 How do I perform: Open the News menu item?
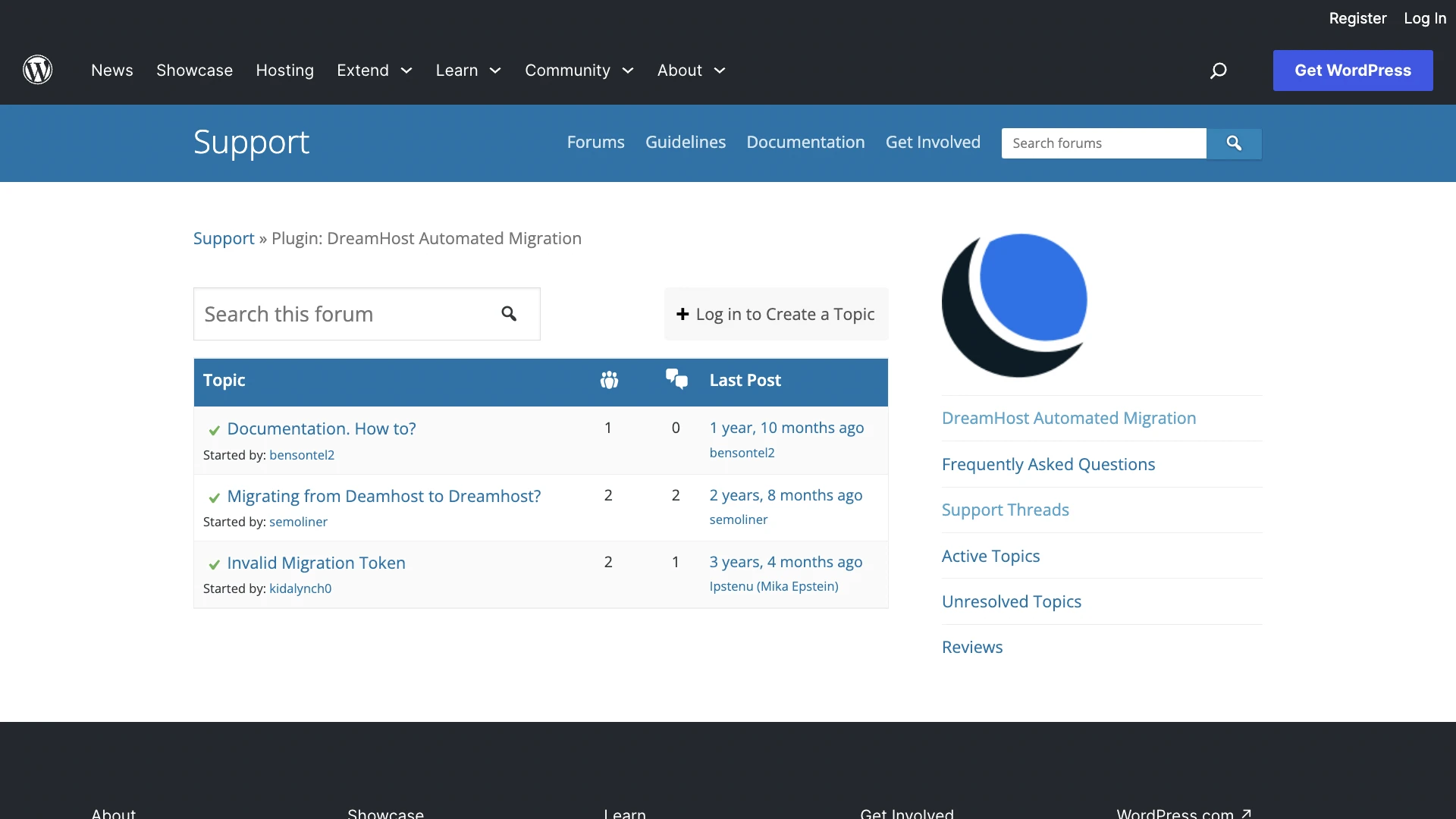pos(112,71)
